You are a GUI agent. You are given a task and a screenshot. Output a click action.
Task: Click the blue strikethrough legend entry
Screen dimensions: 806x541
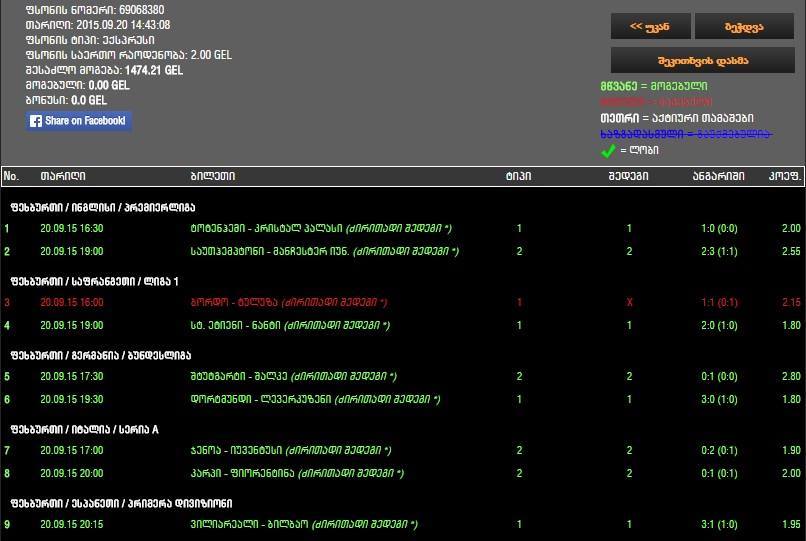coord(686,134)
